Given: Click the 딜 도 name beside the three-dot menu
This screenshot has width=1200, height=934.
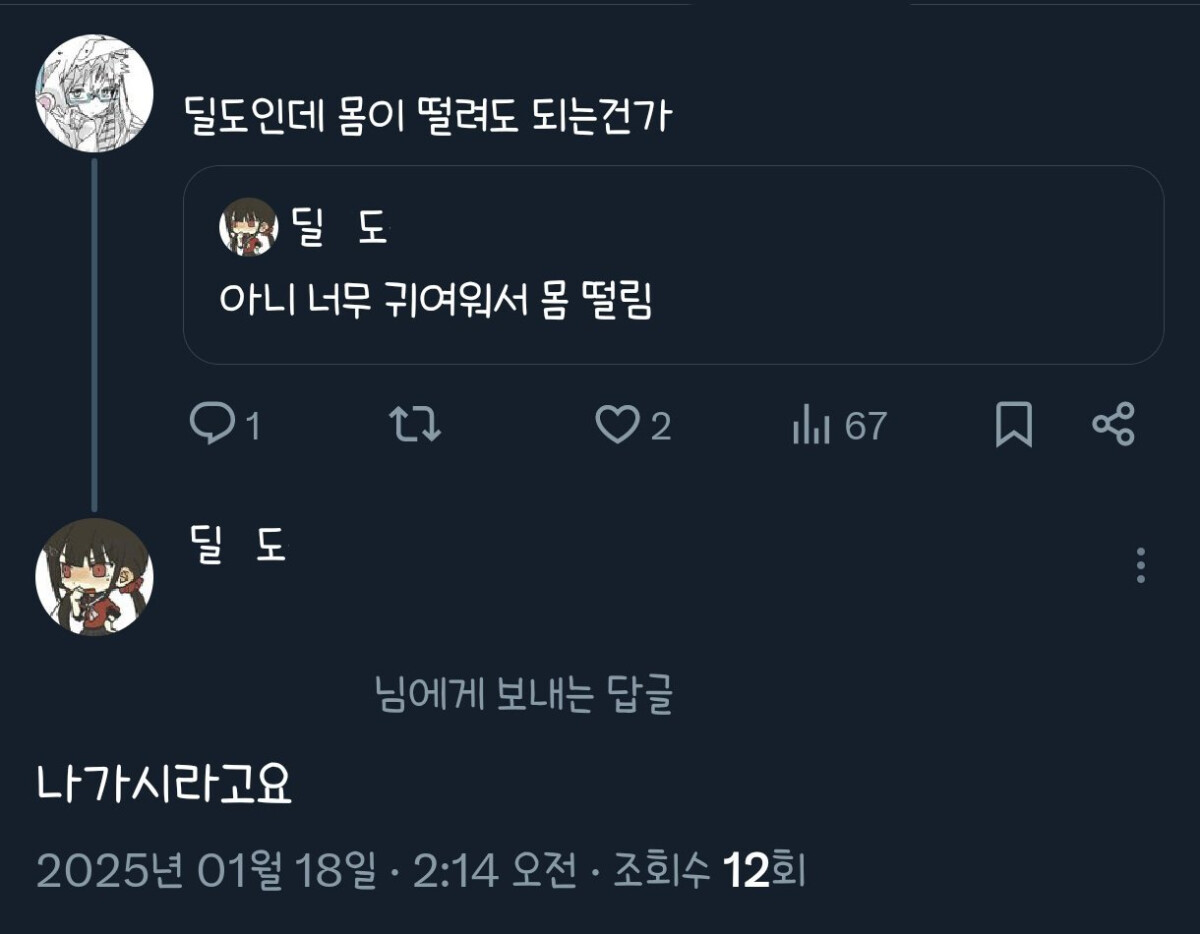Looking at the screenshot, I should [x=238, y=544].
